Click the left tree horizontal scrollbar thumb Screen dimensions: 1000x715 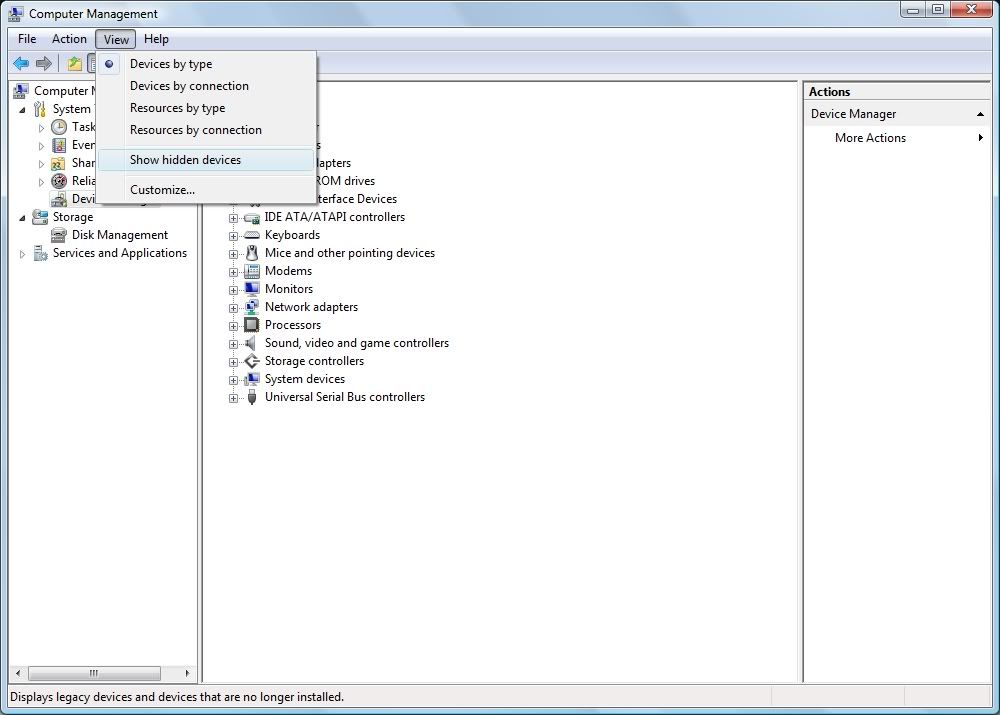(x=94, y=674)
